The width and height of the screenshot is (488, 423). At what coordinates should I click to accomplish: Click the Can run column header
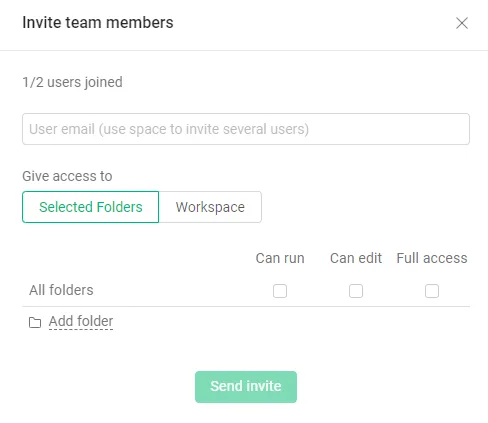tap(280, 258)
